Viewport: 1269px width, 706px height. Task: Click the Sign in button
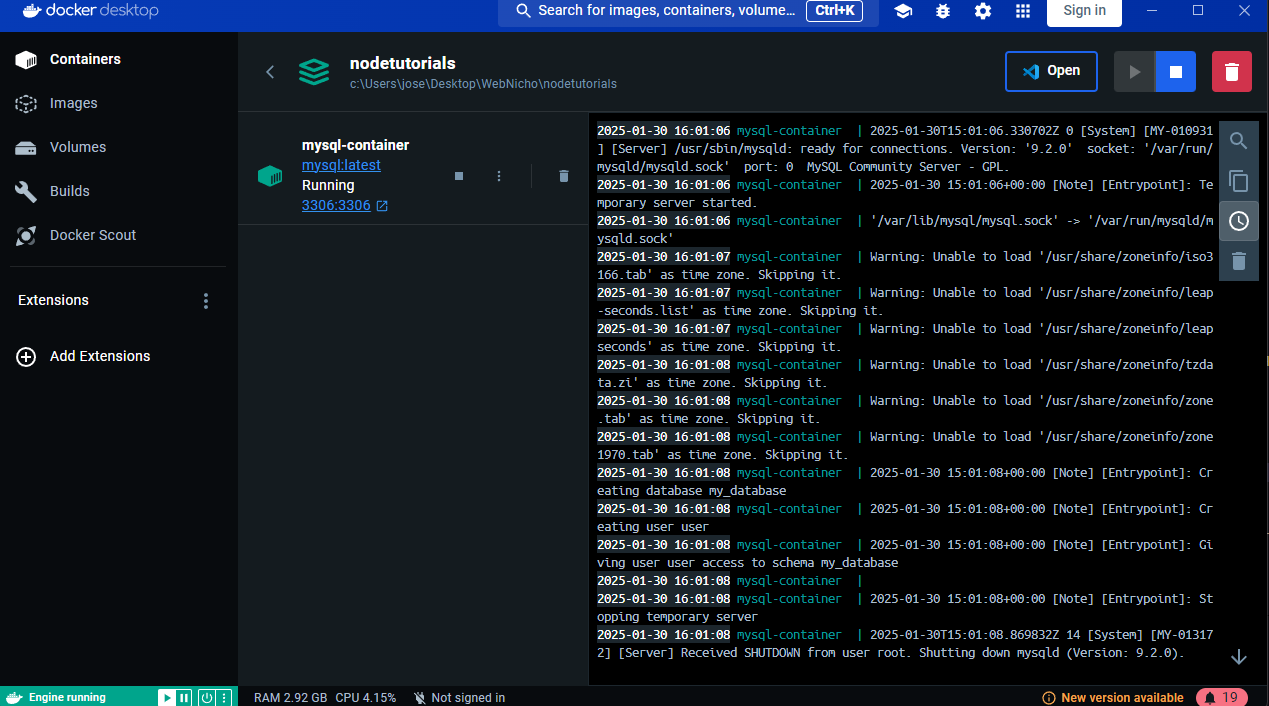(x=1085, y=11)
